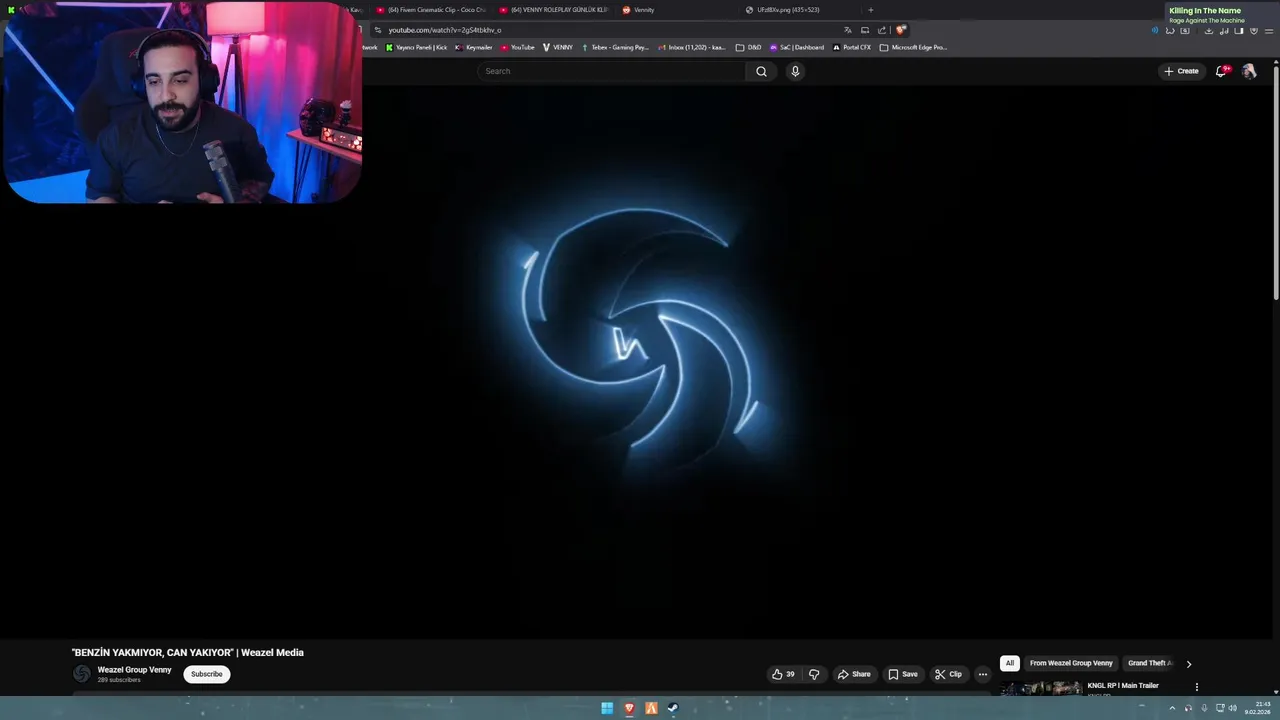Open the Windows Start button

coord(607,708)
